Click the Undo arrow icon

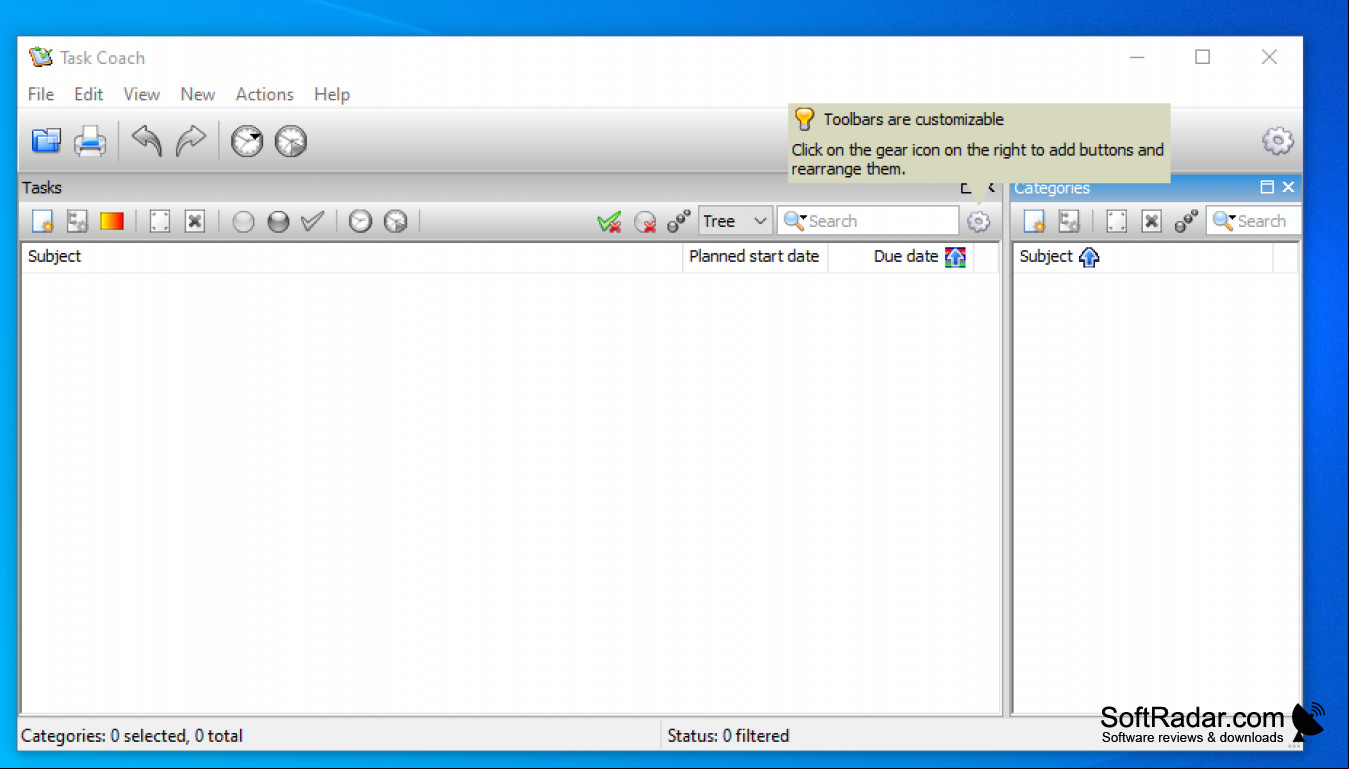coord(147,141)
